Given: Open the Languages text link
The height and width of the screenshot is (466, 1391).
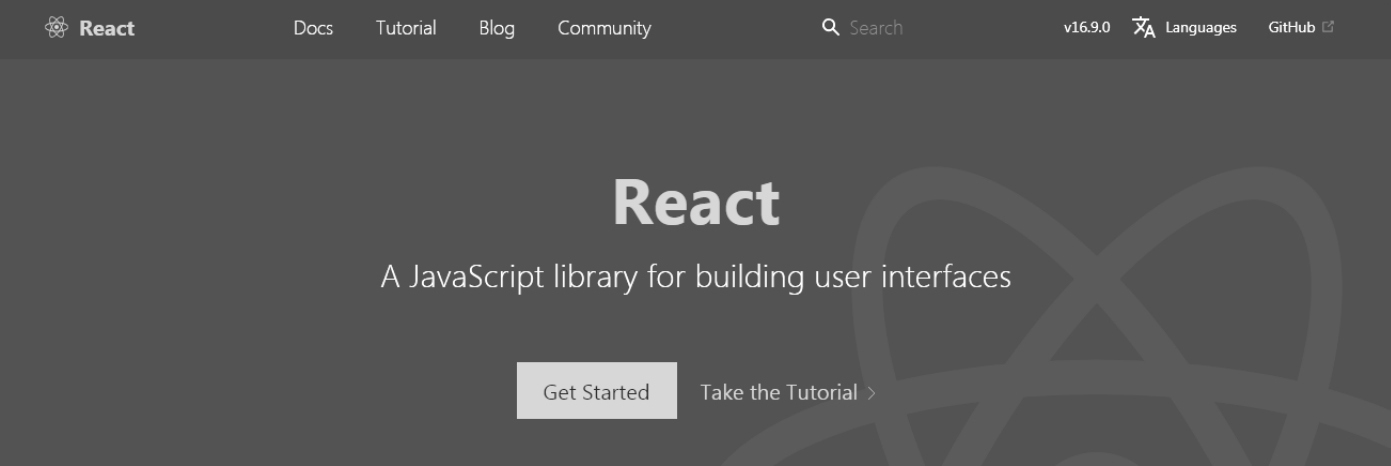Looking at the screenshot, I should 1200,28.
